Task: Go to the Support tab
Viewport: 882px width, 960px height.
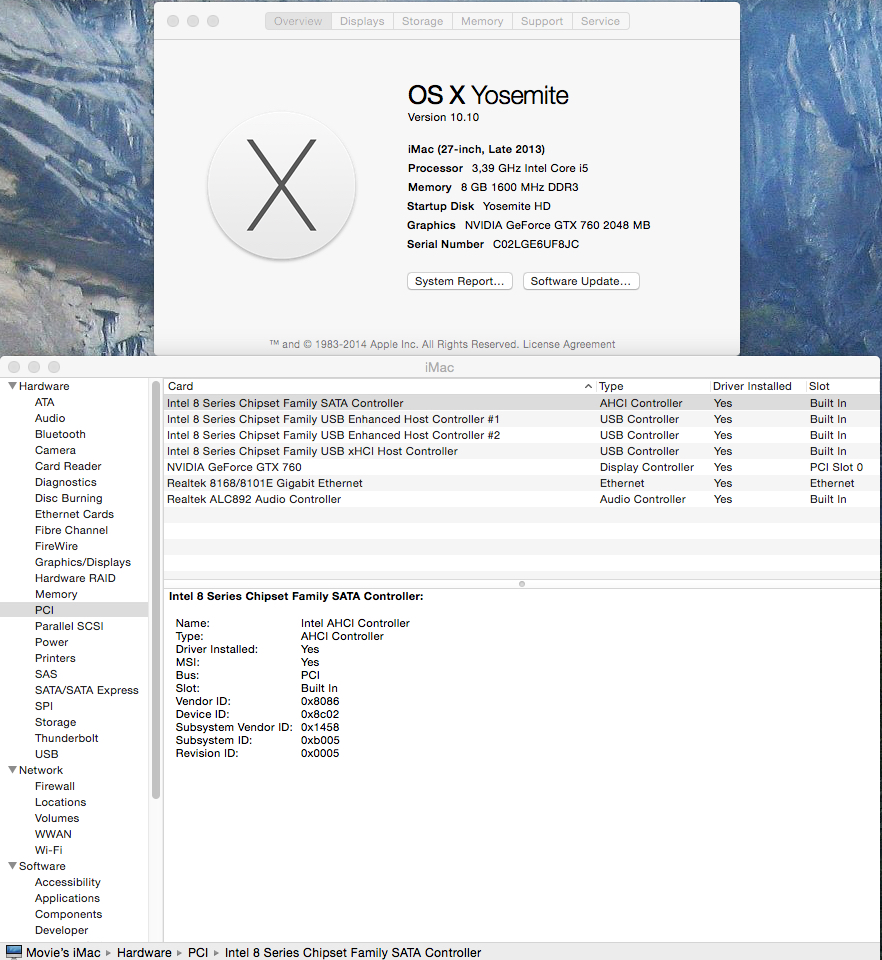Action: (x=542, y=21)
